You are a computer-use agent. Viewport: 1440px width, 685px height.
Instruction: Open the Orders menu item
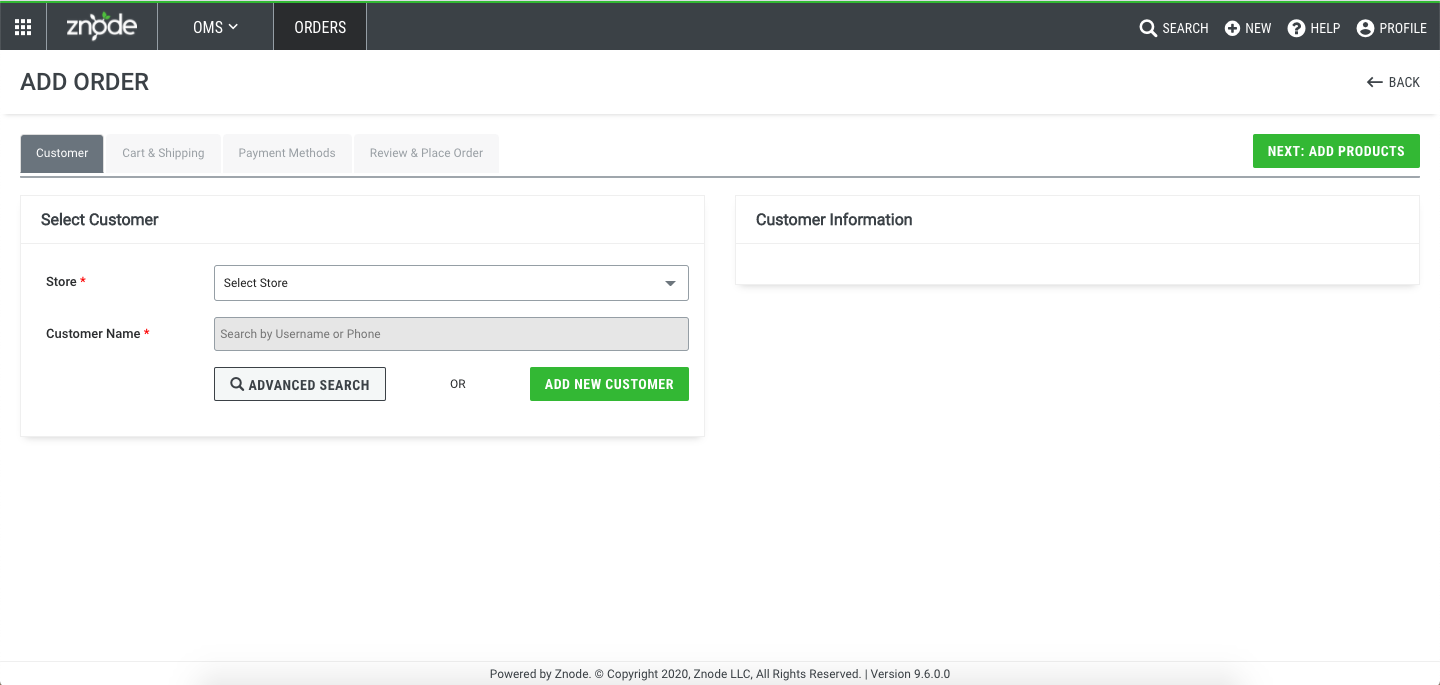[x=320, y=27]
